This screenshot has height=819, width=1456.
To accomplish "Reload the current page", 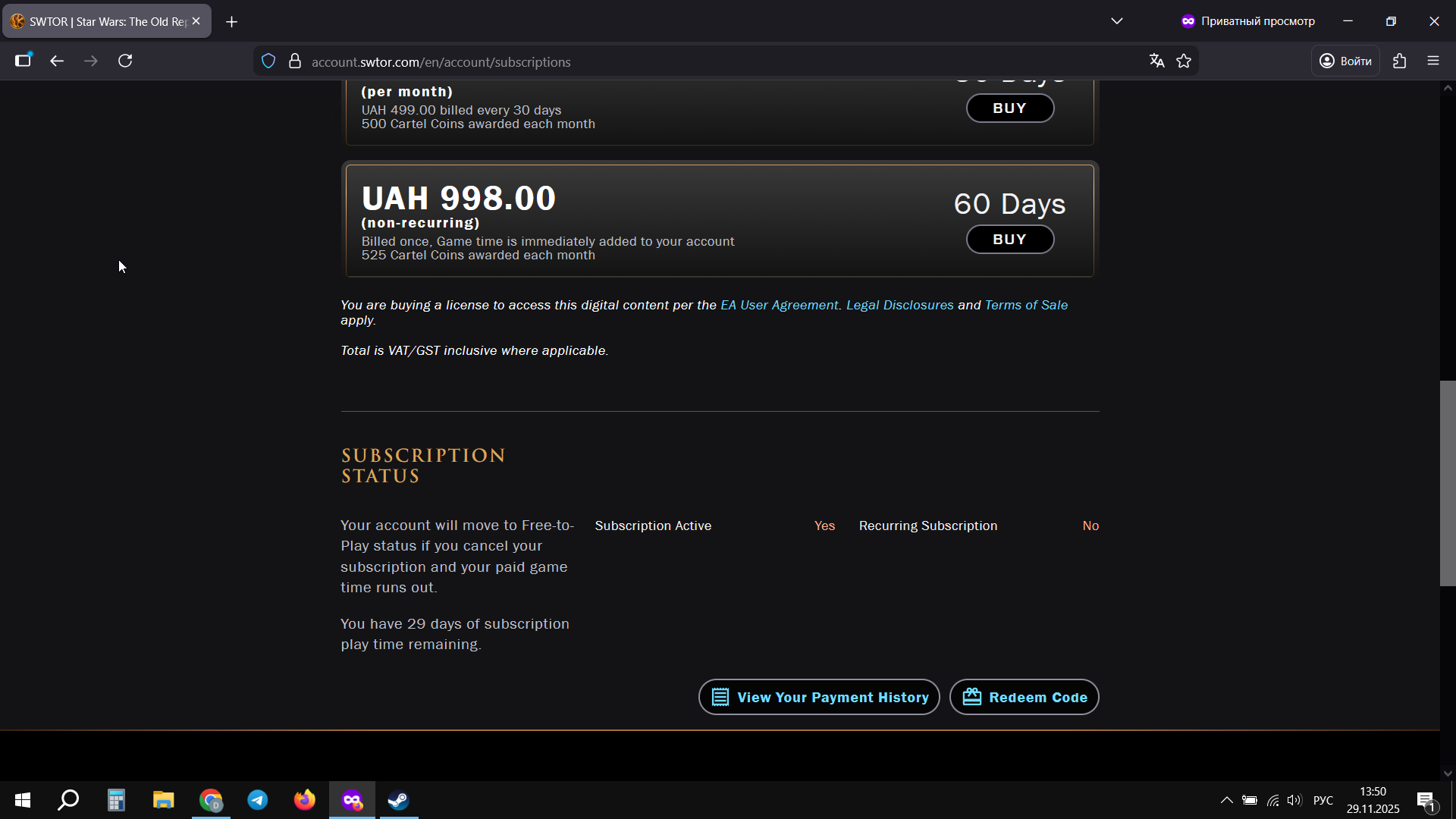I will click(x=125, y=61).
